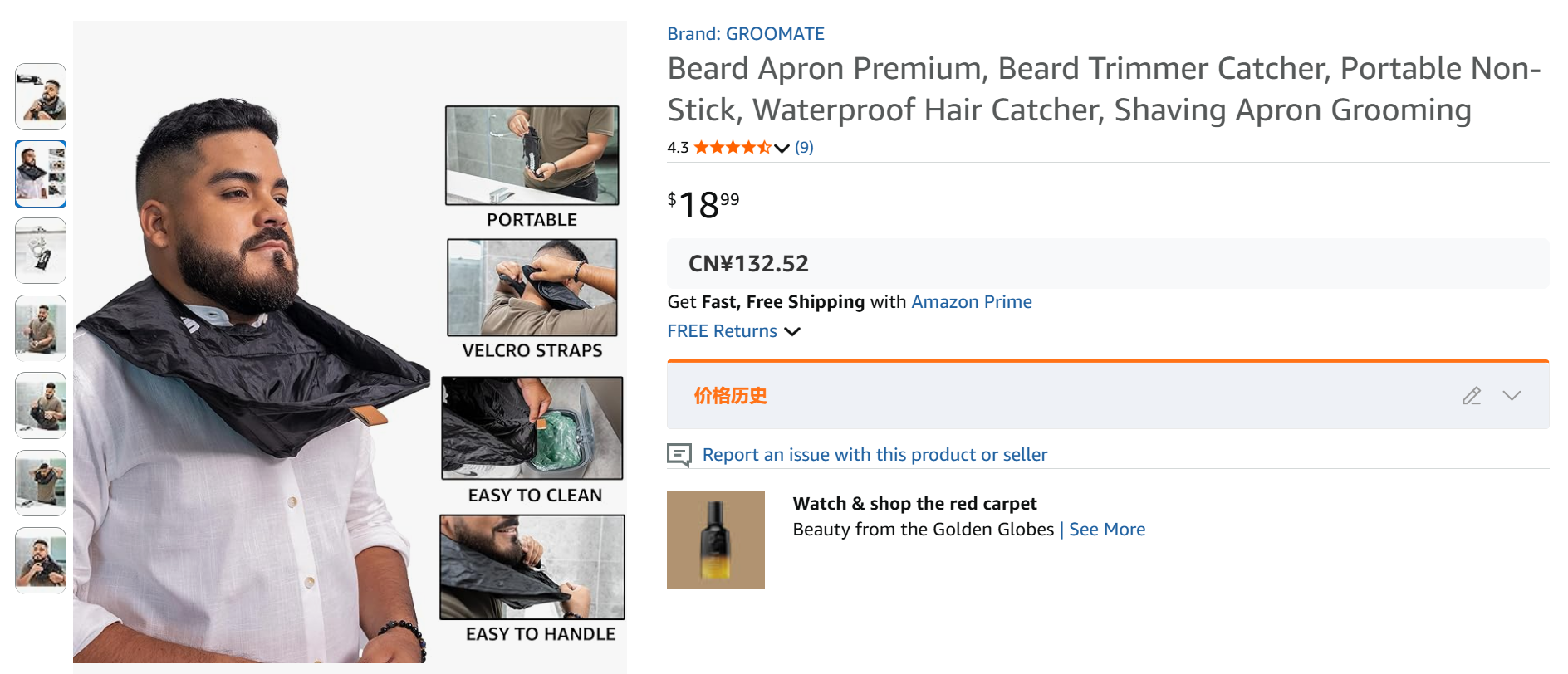The height and width of the screenshot is (674, 1568).
Task: Click Report an issue with this product
Action: click(874, 455)
